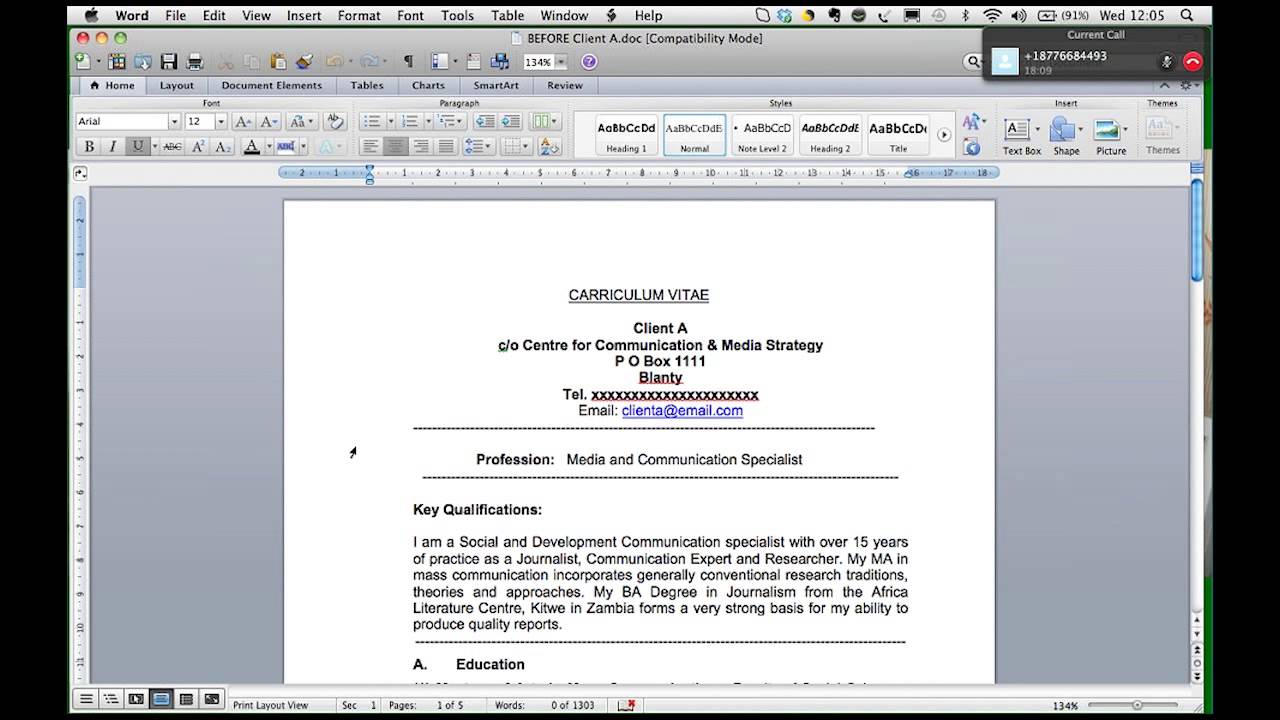Click Increase Indent icon
1280x720 pixels.
[x=510, y=121]
